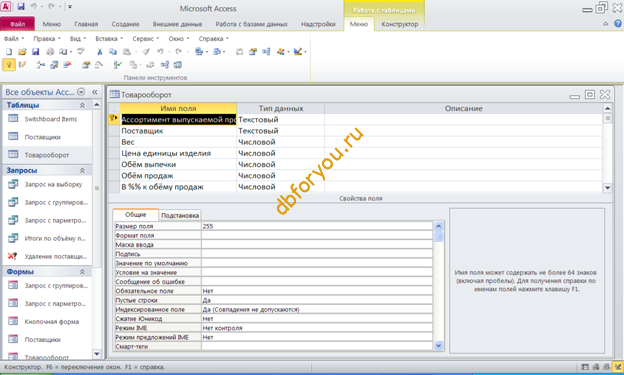Switch to the Главная ribbon tab

[86, 24]
